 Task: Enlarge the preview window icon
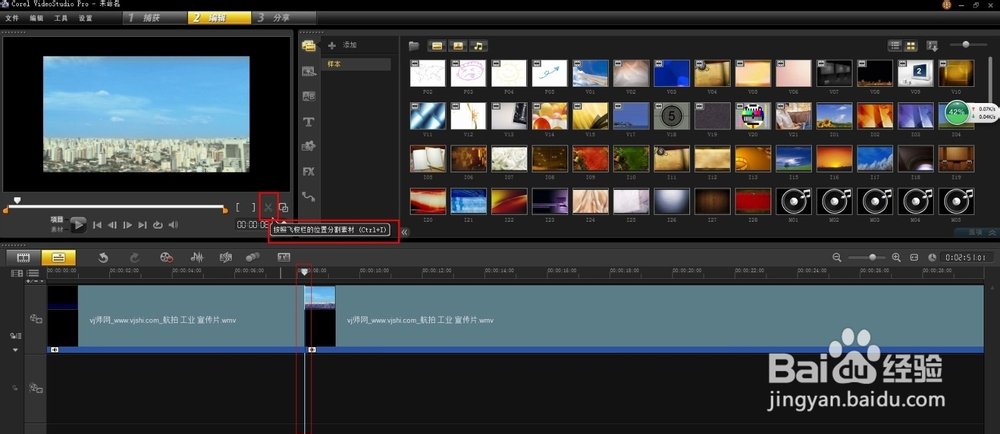(284, 208)
